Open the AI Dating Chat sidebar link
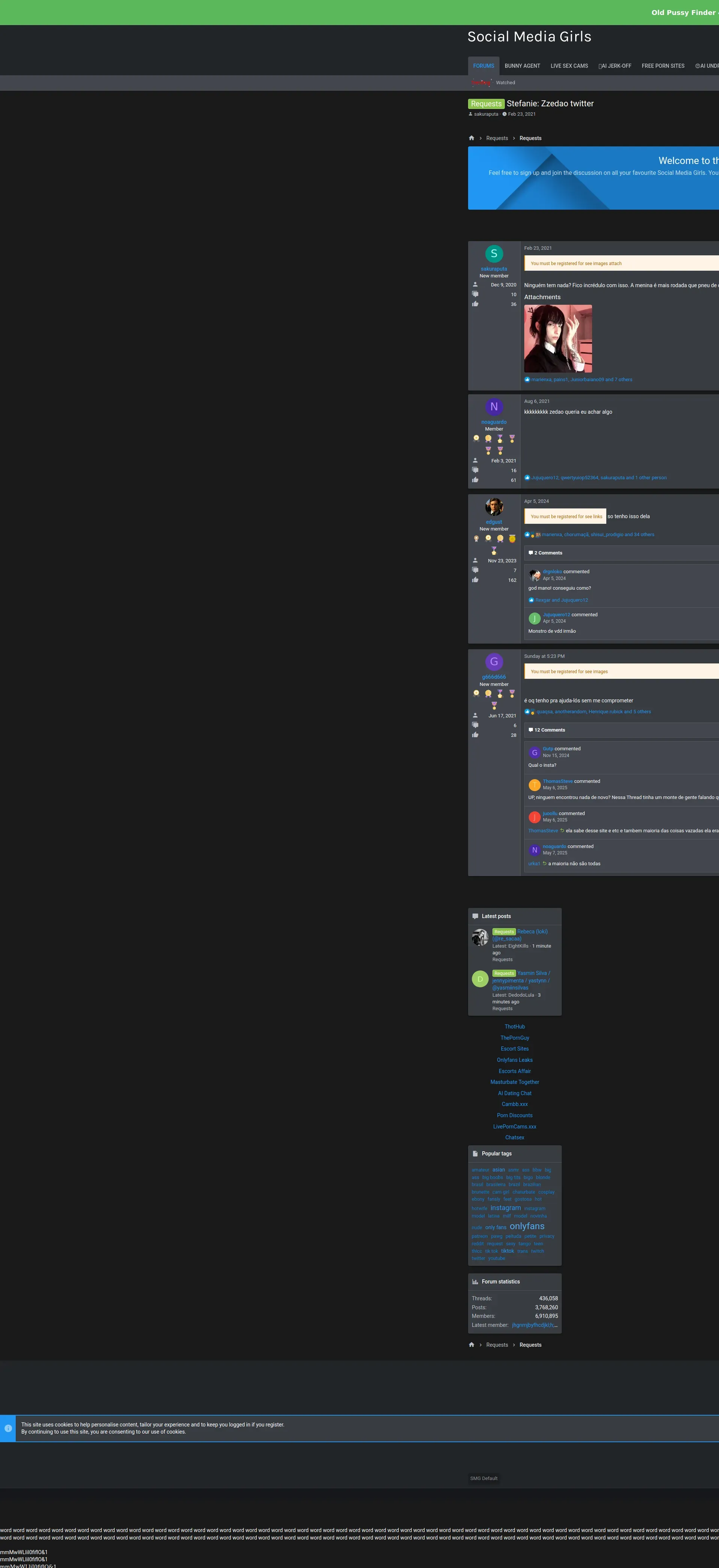This screenshot has height=1568, width=719. coord(515,1093)
